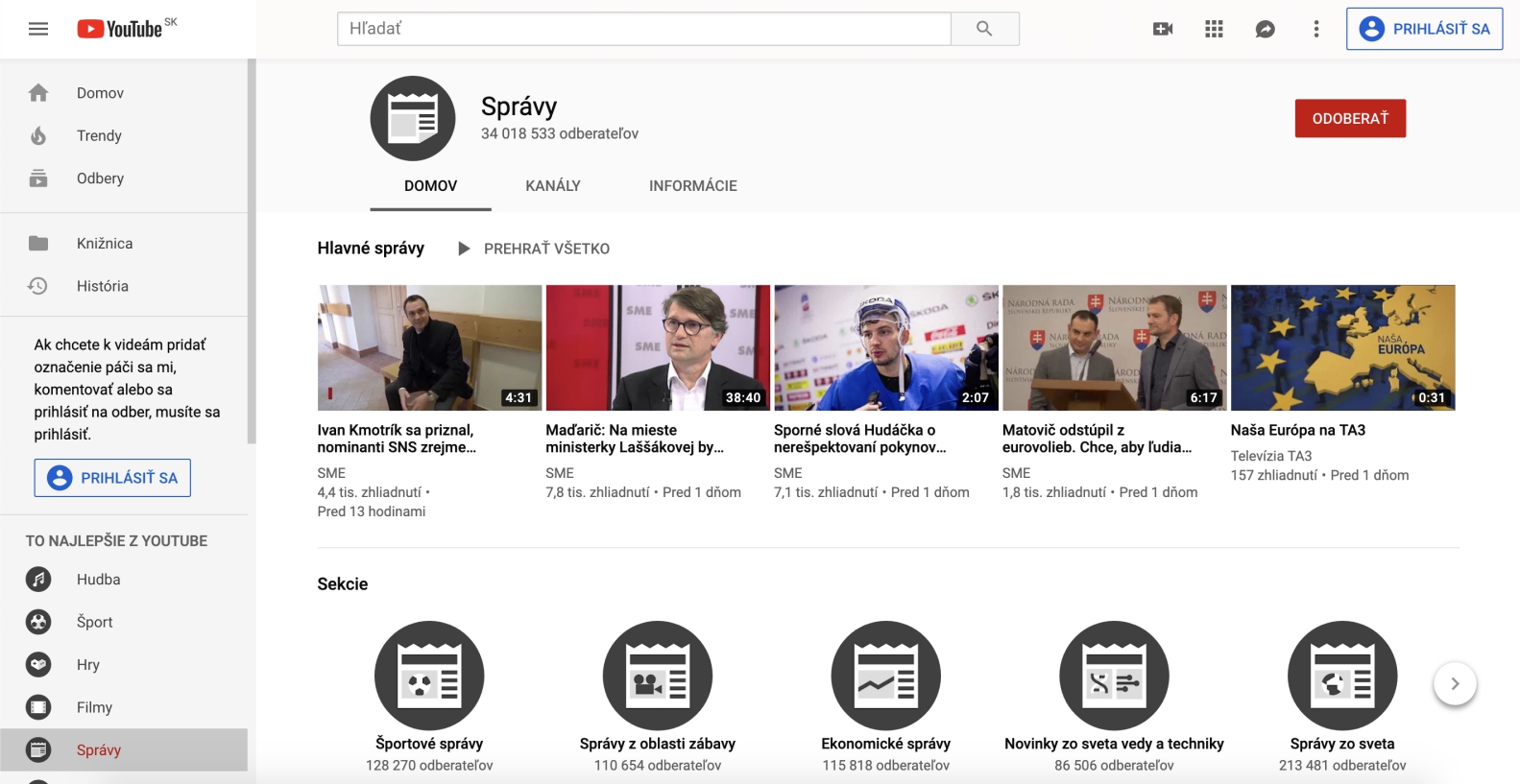
Task: Click the search magnifier button
Action: point(984,29)
